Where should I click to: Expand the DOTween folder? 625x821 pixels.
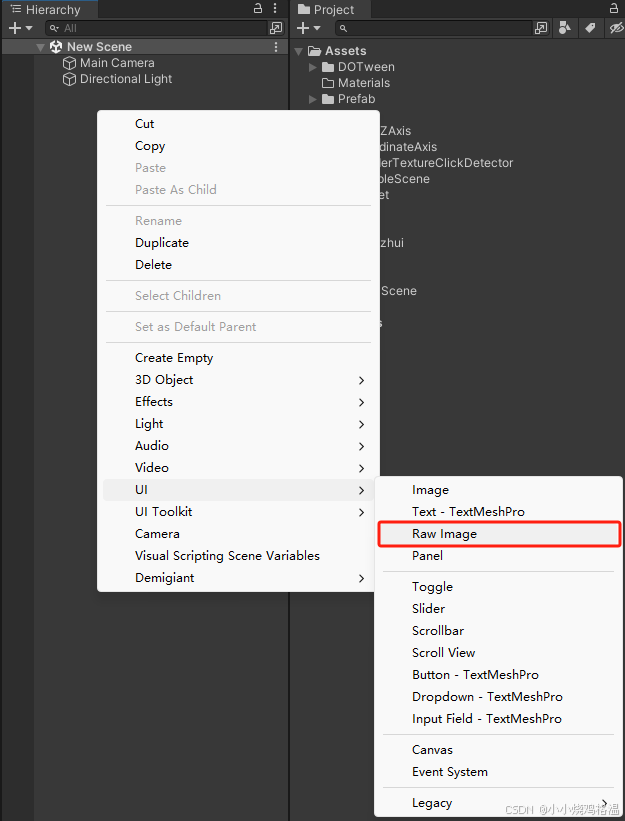point(314,66)
